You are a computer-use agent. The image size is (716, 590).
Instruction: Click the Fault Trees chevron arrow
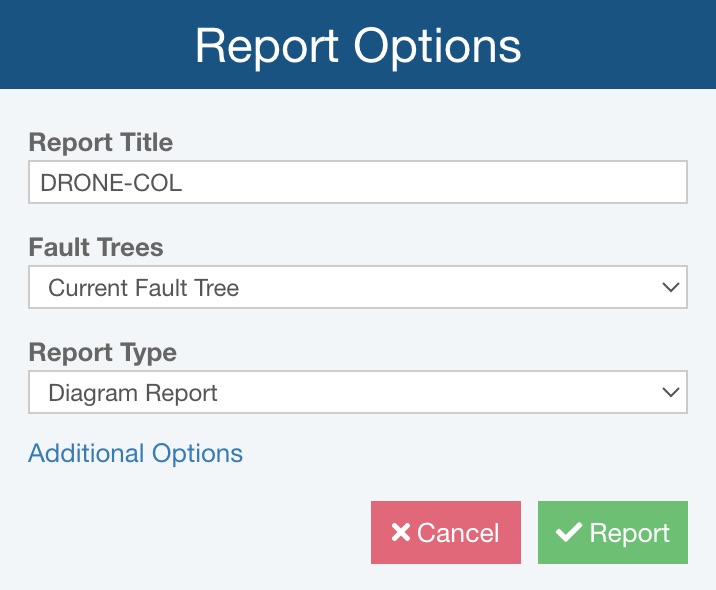coord(670,288)
